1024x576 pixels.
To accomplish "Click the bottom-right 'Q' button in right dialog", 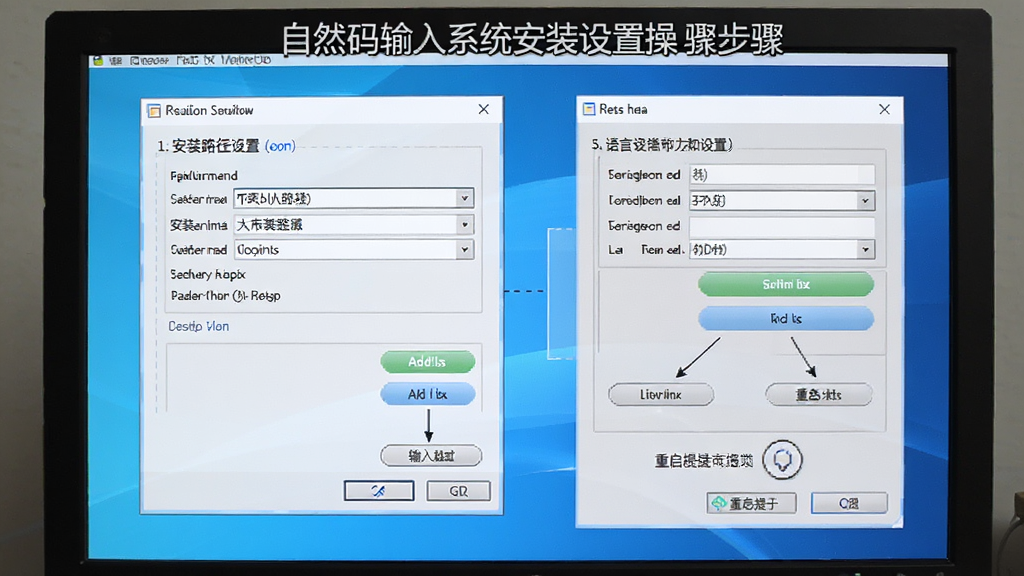I will pos(849,504).
